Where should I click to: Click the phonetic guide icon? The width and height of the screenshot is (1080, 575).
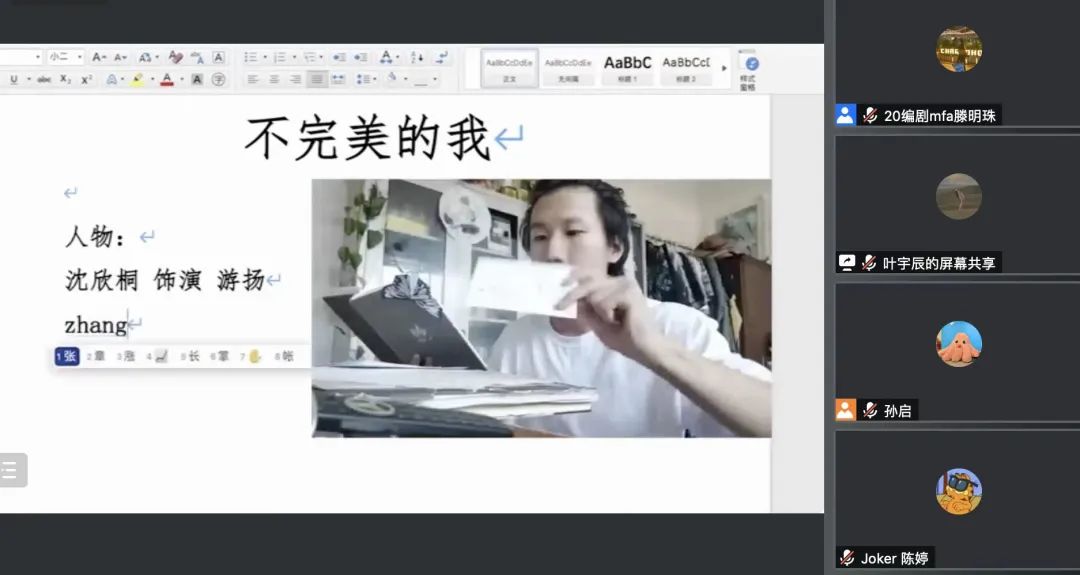(x=197, y=57)
